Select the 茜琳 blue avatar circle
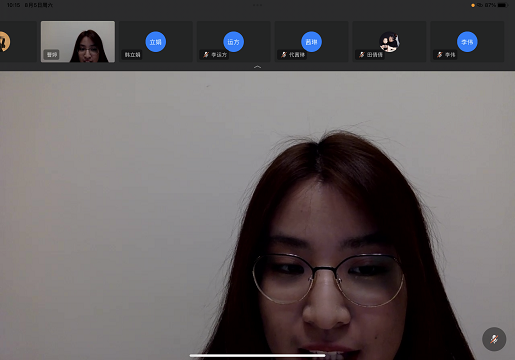Screen dimensions: 515x360 pos(311,42)
